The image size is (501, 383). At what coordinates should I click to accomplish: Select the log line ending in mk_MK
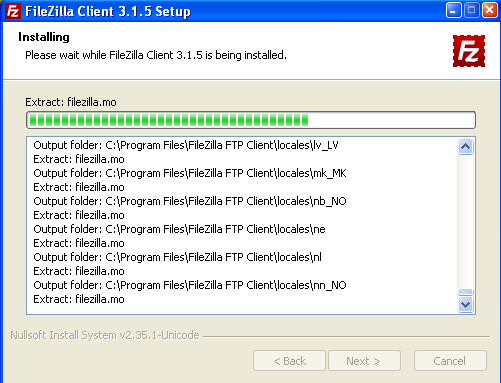click(x=190, y=173)
